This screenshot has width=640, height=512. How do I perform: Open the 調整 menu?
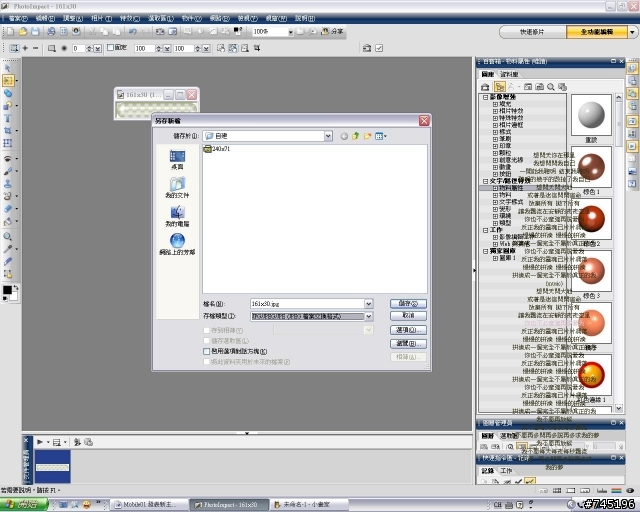tap(73, 18)
